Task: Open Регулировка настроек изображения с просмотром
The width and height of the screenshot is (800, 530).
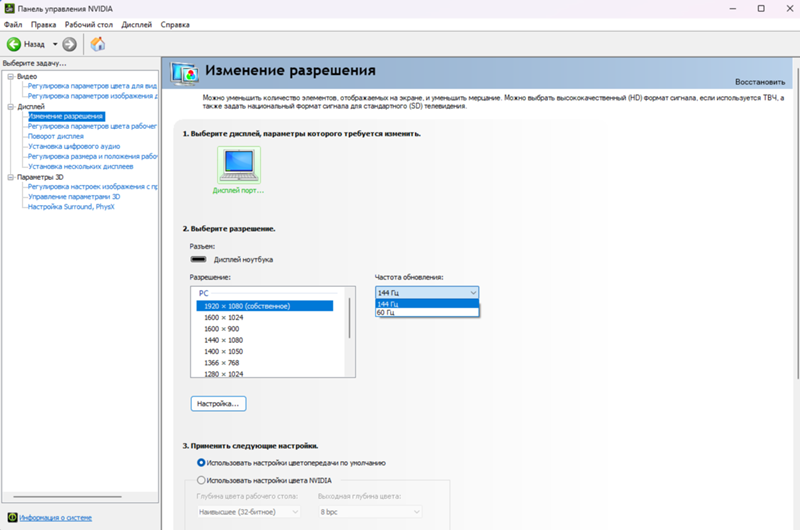Action: [92, 187]
